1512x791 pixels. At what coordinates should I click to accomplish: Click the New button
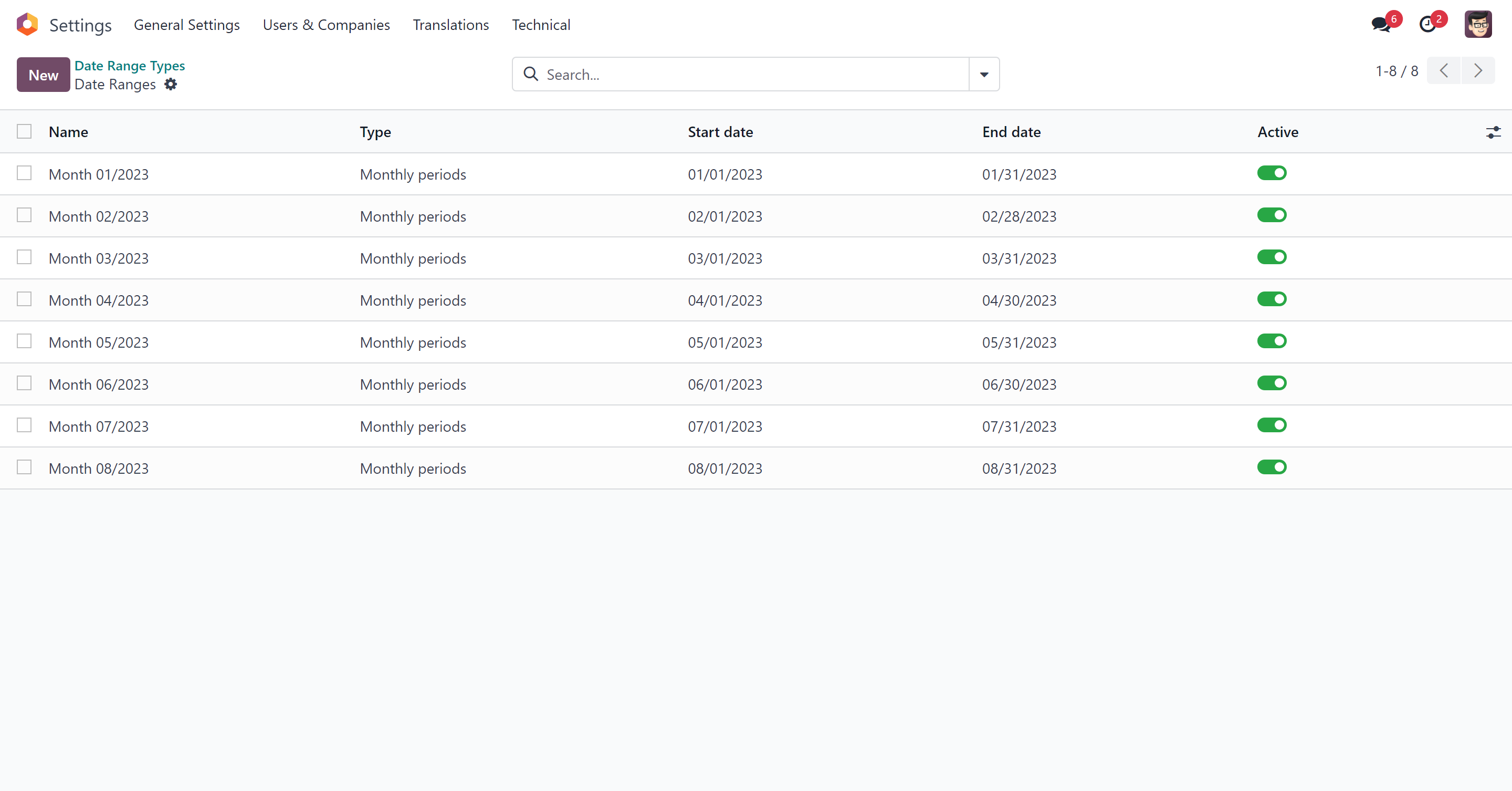point(44,75)
